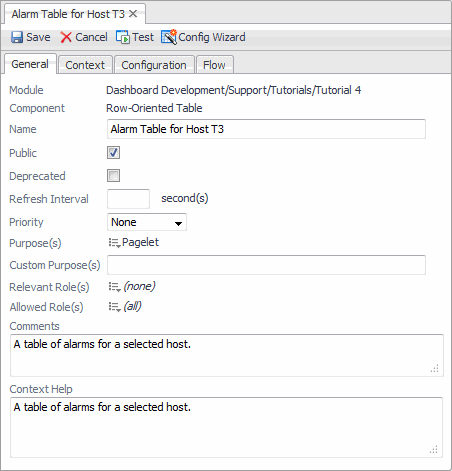Screen dimensions: 452x471
Task: Click inside the Context Help text area
Action: [226, 427]
